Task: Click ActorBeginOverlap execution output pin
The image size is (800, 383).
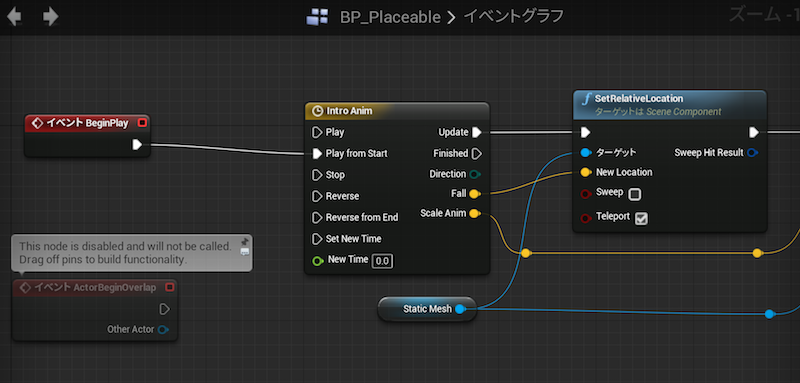Action: [164, 309]
